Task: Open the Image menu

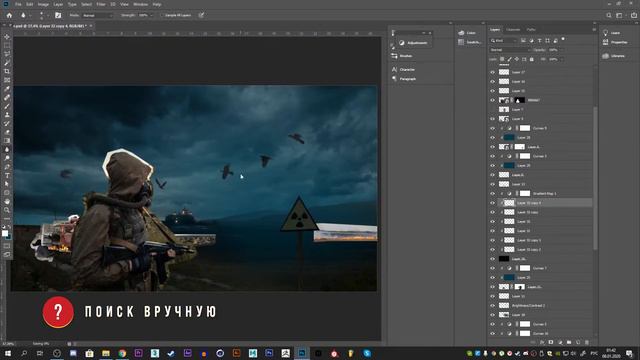Action: [x=43, y=4]
